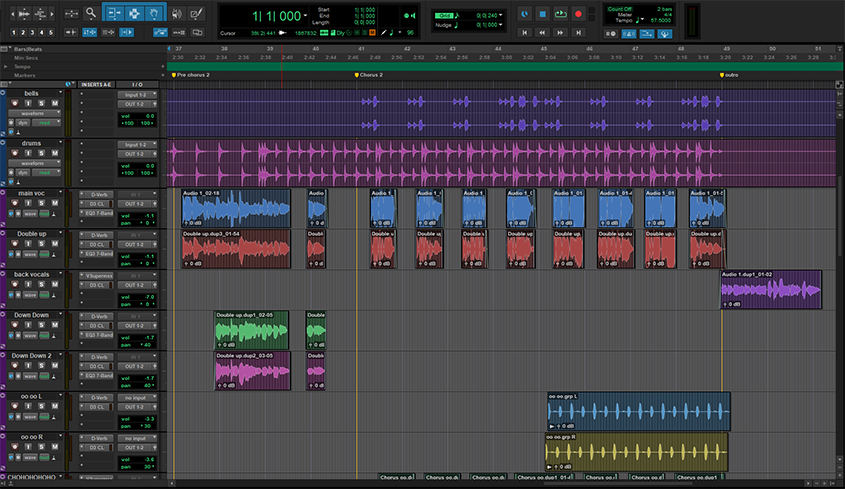Choose the Pencil tool

[x=197, y=14]
